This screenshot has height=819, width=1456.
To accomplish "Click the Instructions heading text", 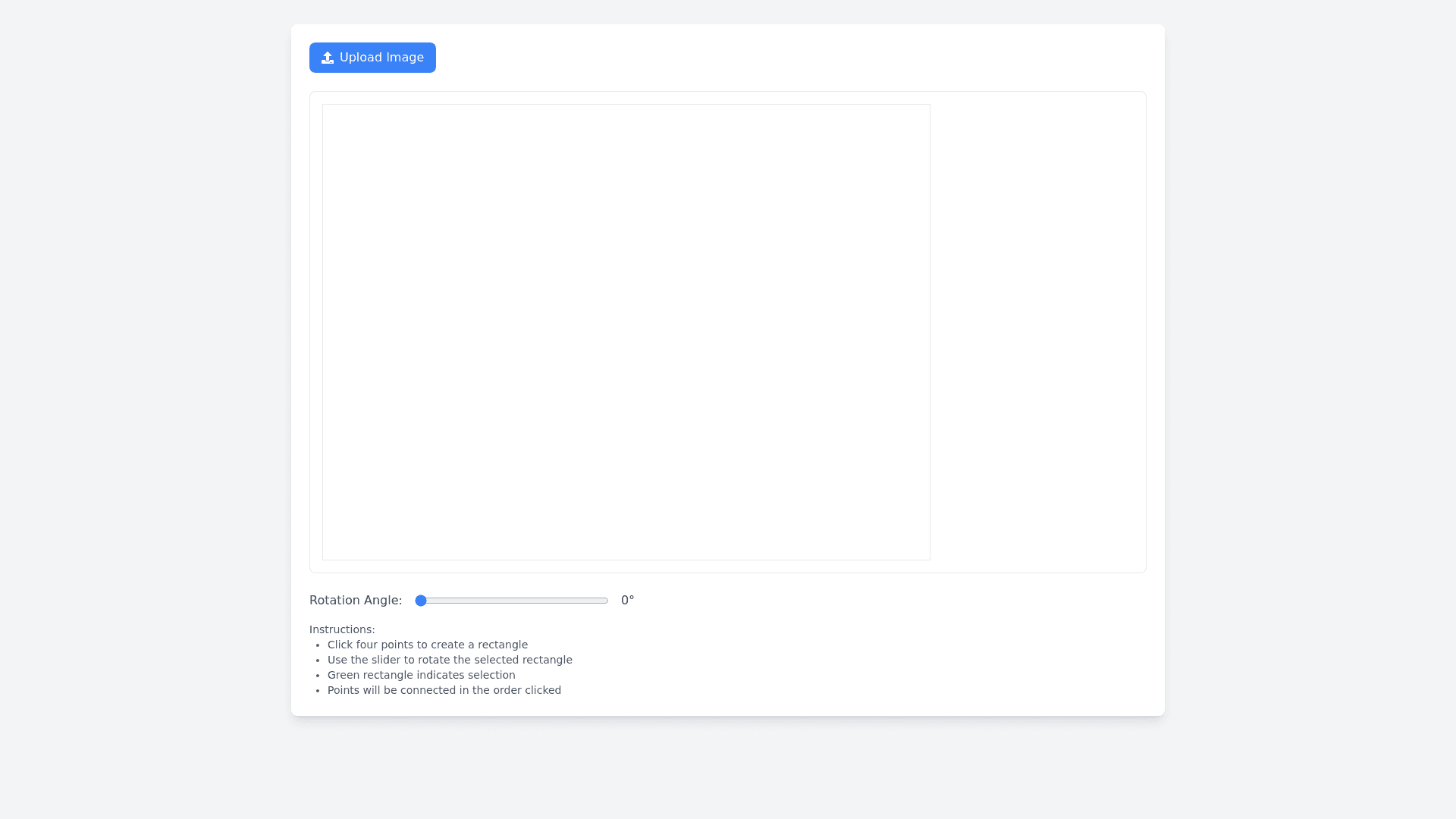I will 342,629.
